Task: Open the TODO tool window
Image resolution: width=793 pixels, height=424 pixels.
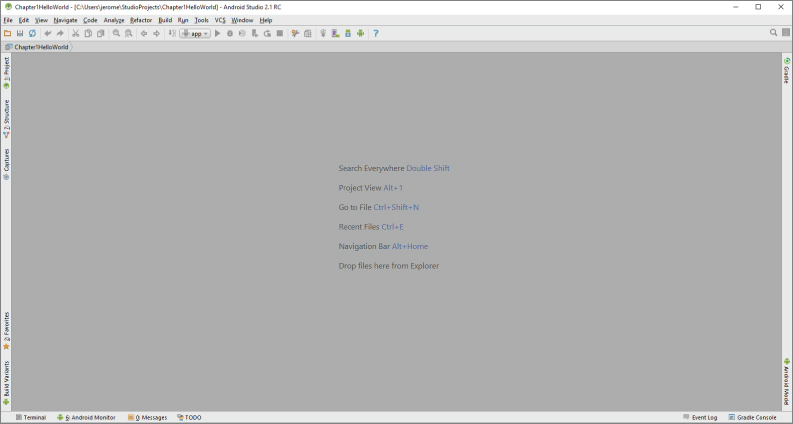Action: click(189, 417)
